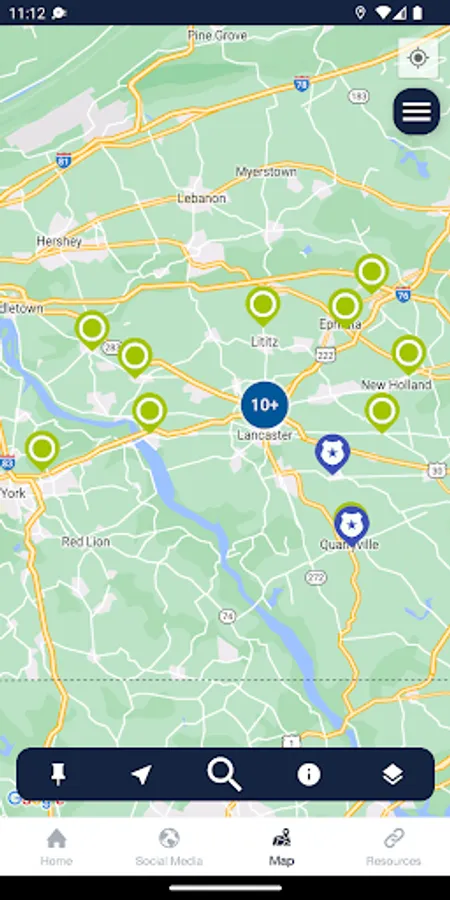Tap the my-location crosshair button
Viewport: 450px width, 900px height.
pos(418,58)
